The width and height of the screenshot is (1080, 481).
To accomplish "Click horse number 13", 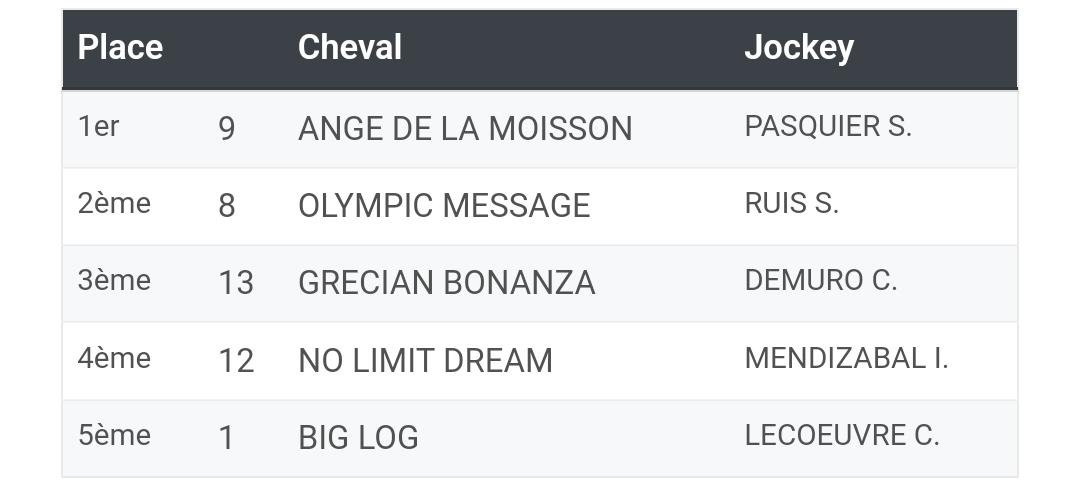I will [236, 283].
